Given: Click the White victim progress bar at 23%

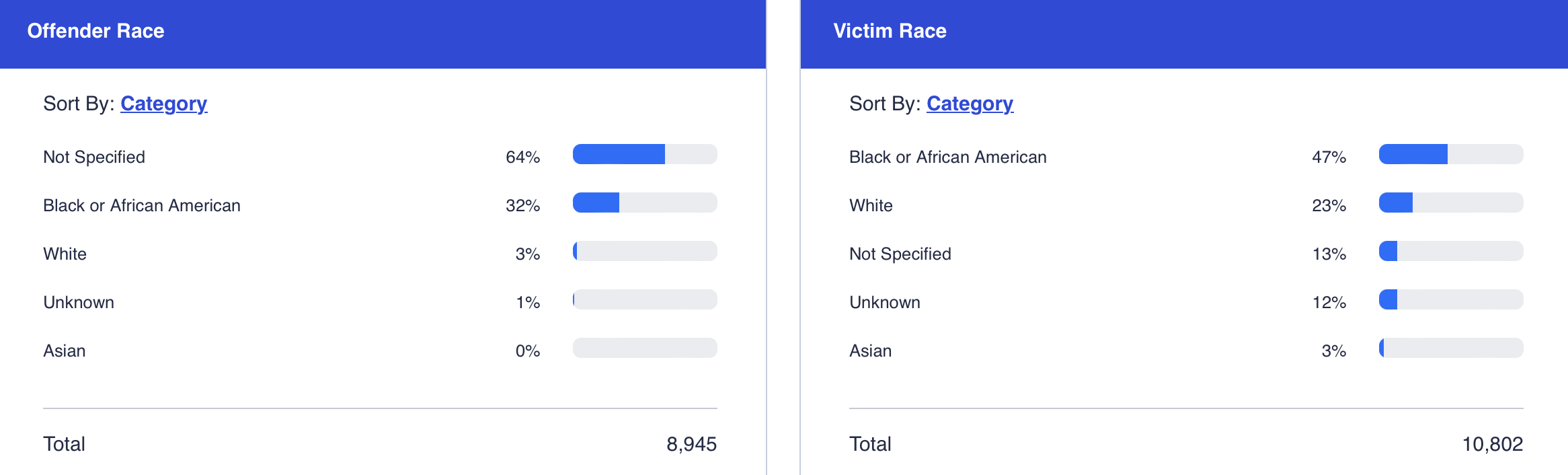Looking at the screenshot, I should tap(1450, 203).
